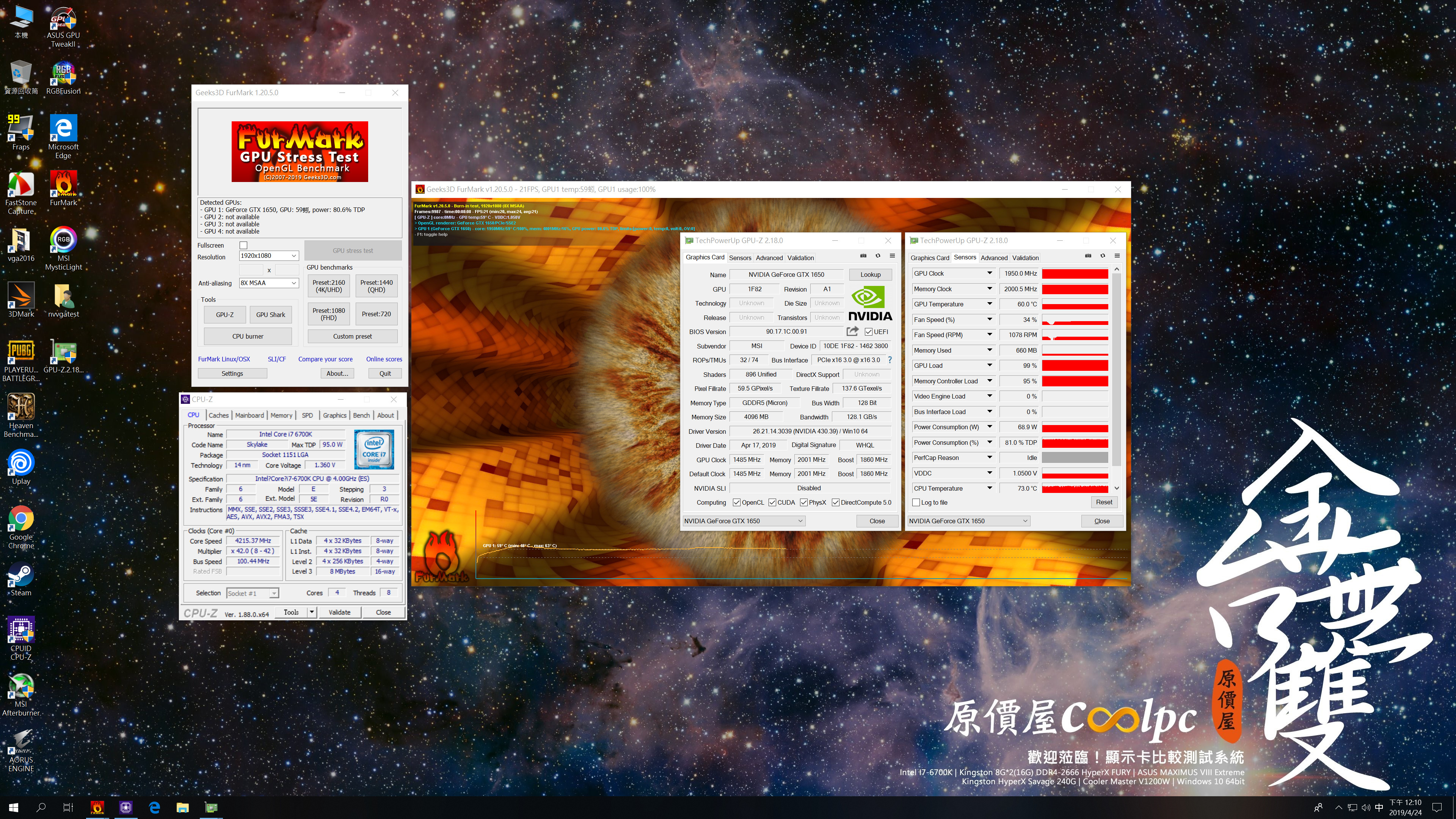The width and height of the screenshot is (1456, 819).
Task: Switch to CPU-Z Bench tab
Action: [x=361, y=415]
